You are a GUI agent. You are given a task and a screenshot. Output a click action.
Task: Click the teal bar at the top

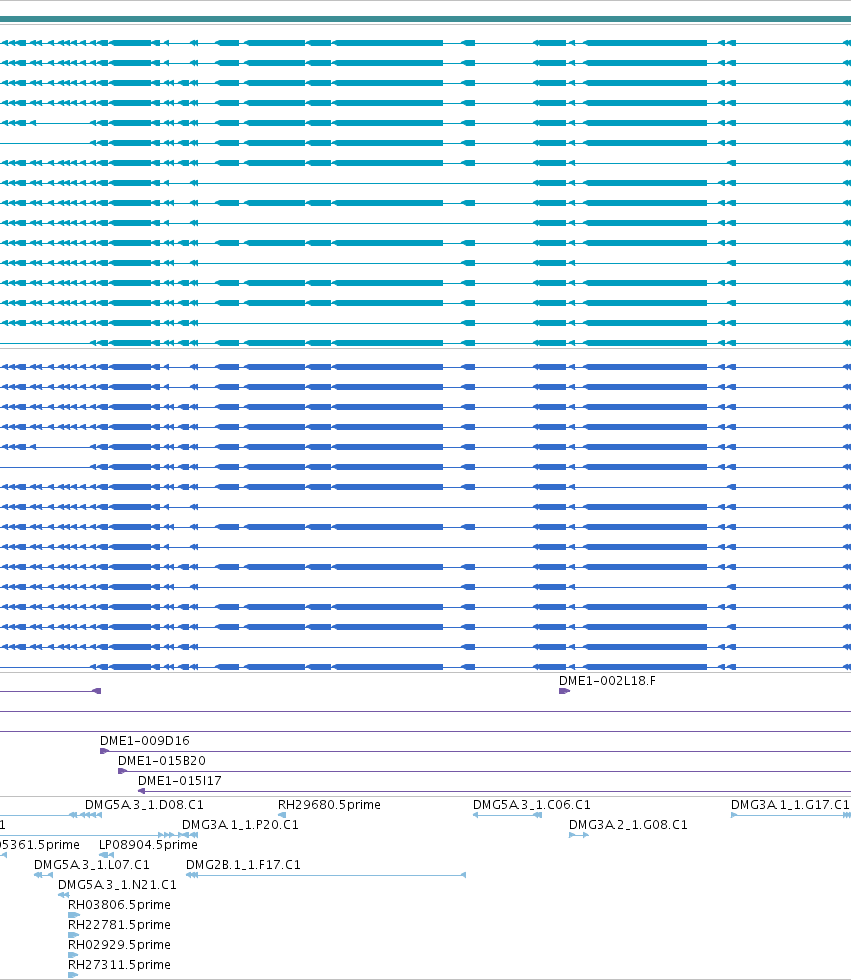[x=426, y=19]
